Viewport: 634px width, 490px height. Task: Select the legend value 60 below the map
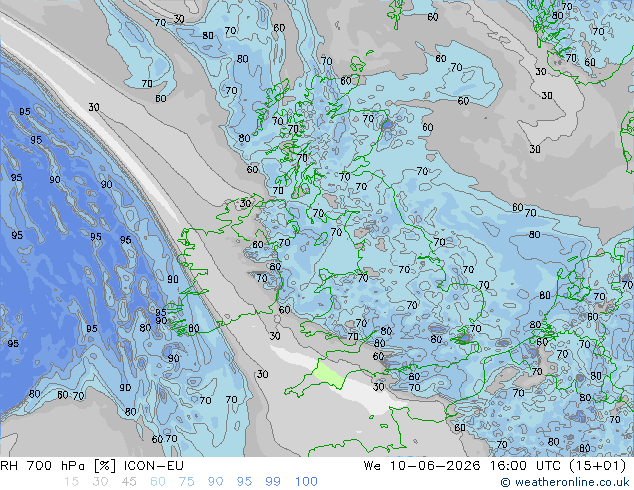(158, 482)
